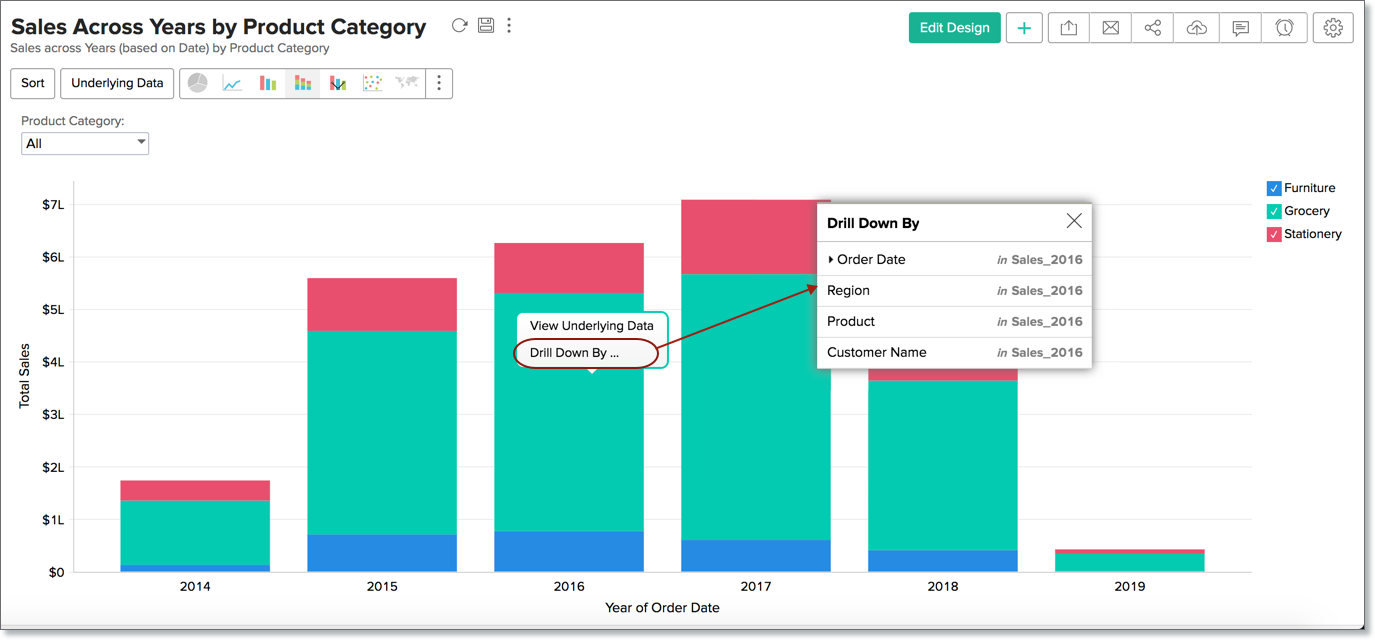The height and width of the screenshot is (640, 1375).
Task: Toggle the Grocery series visibility
Action: point(1274,211)
